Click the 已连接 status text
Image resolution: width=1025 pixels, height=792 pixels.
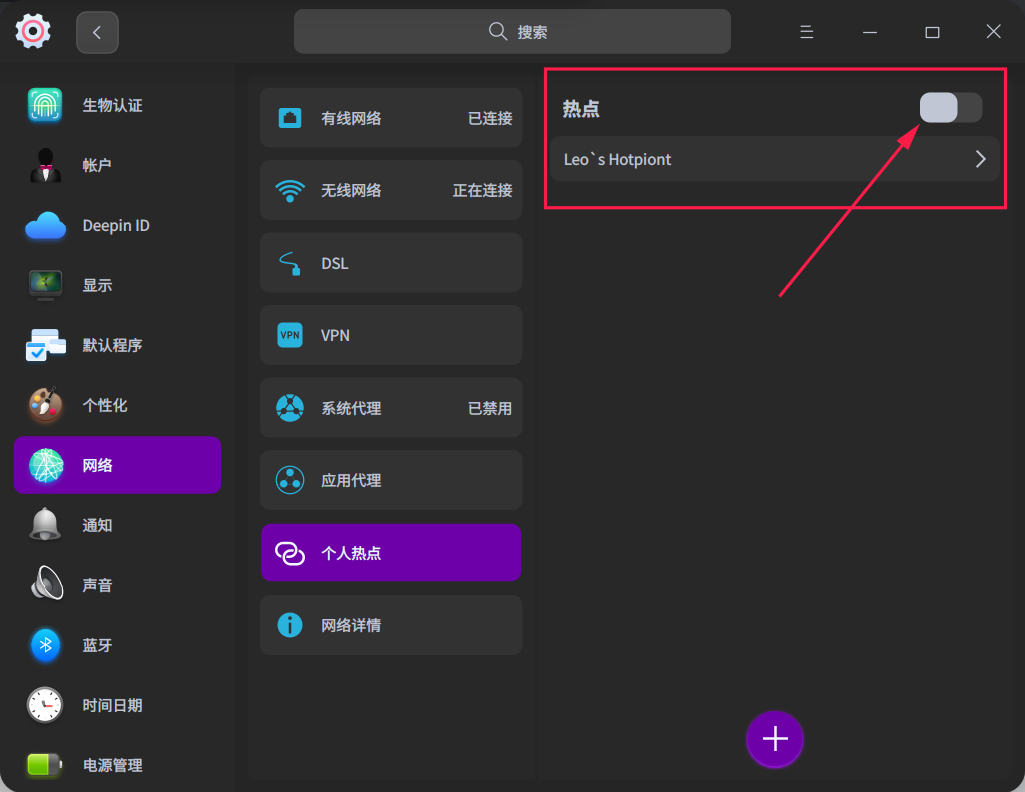coord(490,118)
